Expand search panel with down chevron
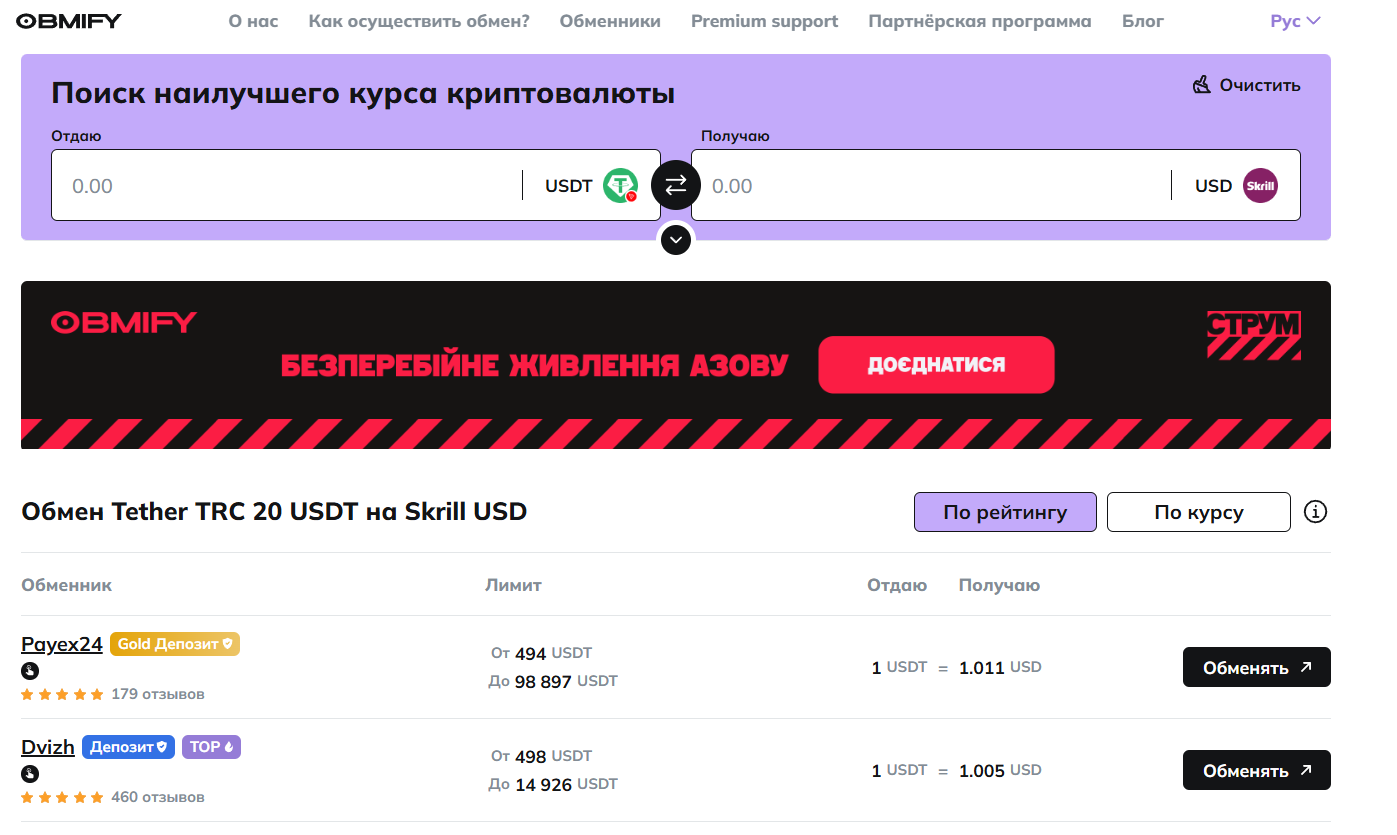 (676, 240)
